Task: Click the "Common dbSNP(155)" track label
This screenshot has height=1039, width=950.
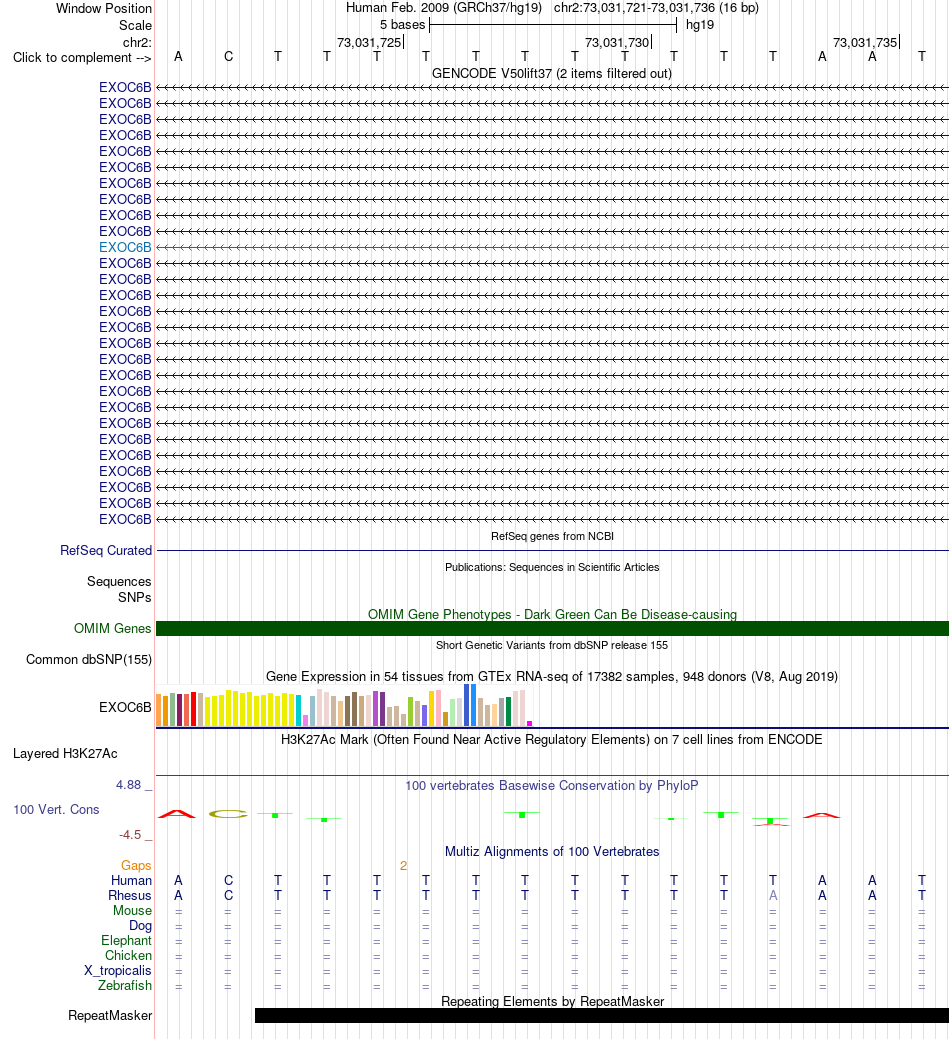Action: 89,659
